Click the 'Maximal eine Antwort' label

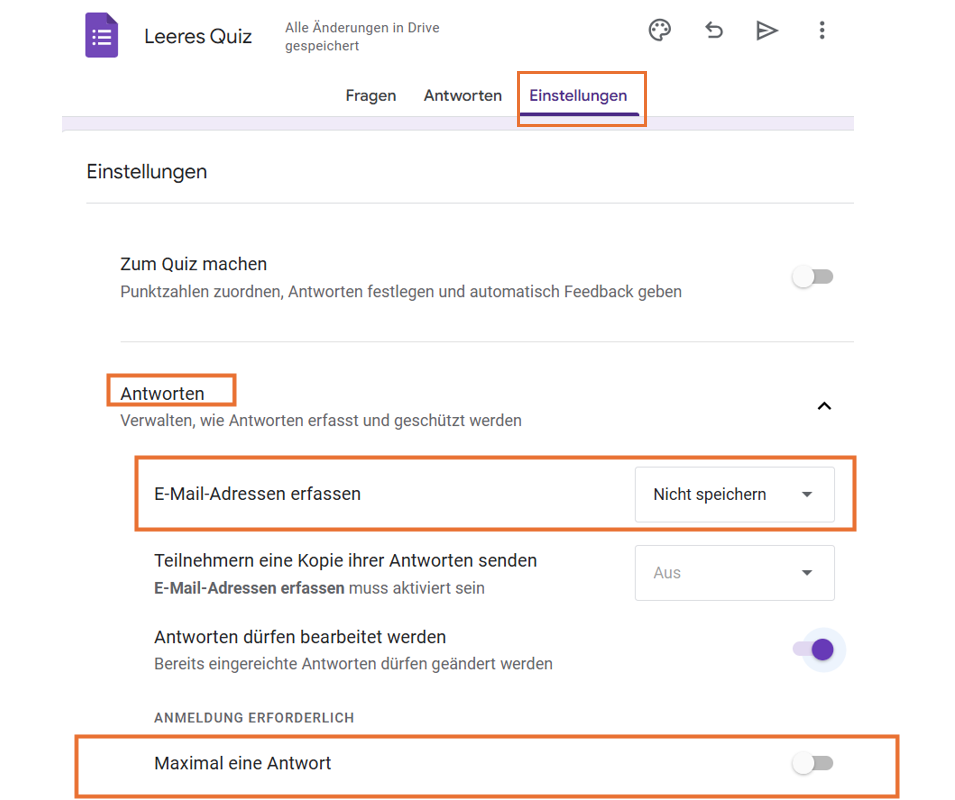[242, 764]
